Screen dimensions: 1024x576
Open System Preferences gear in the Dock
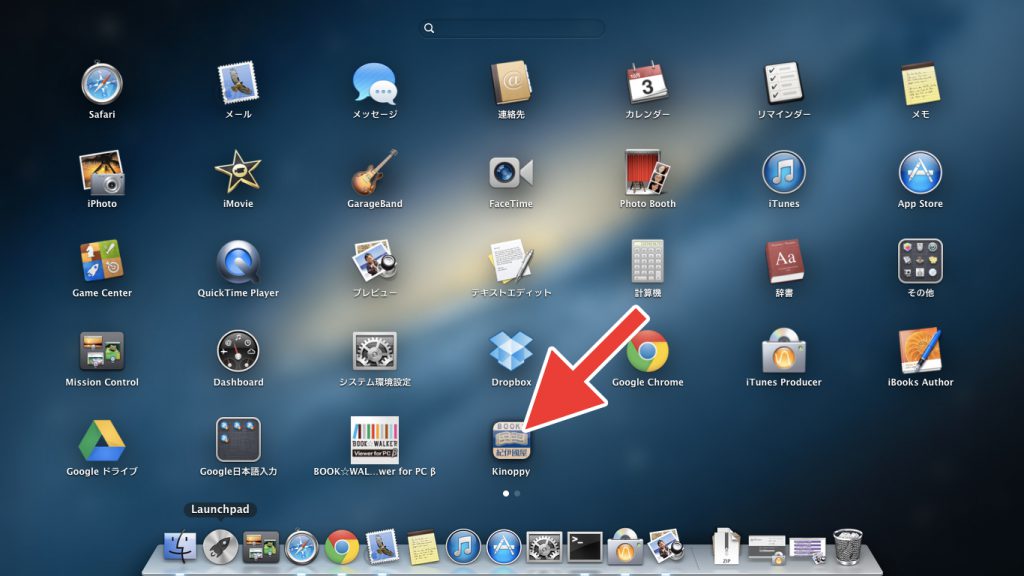point(544,547)
